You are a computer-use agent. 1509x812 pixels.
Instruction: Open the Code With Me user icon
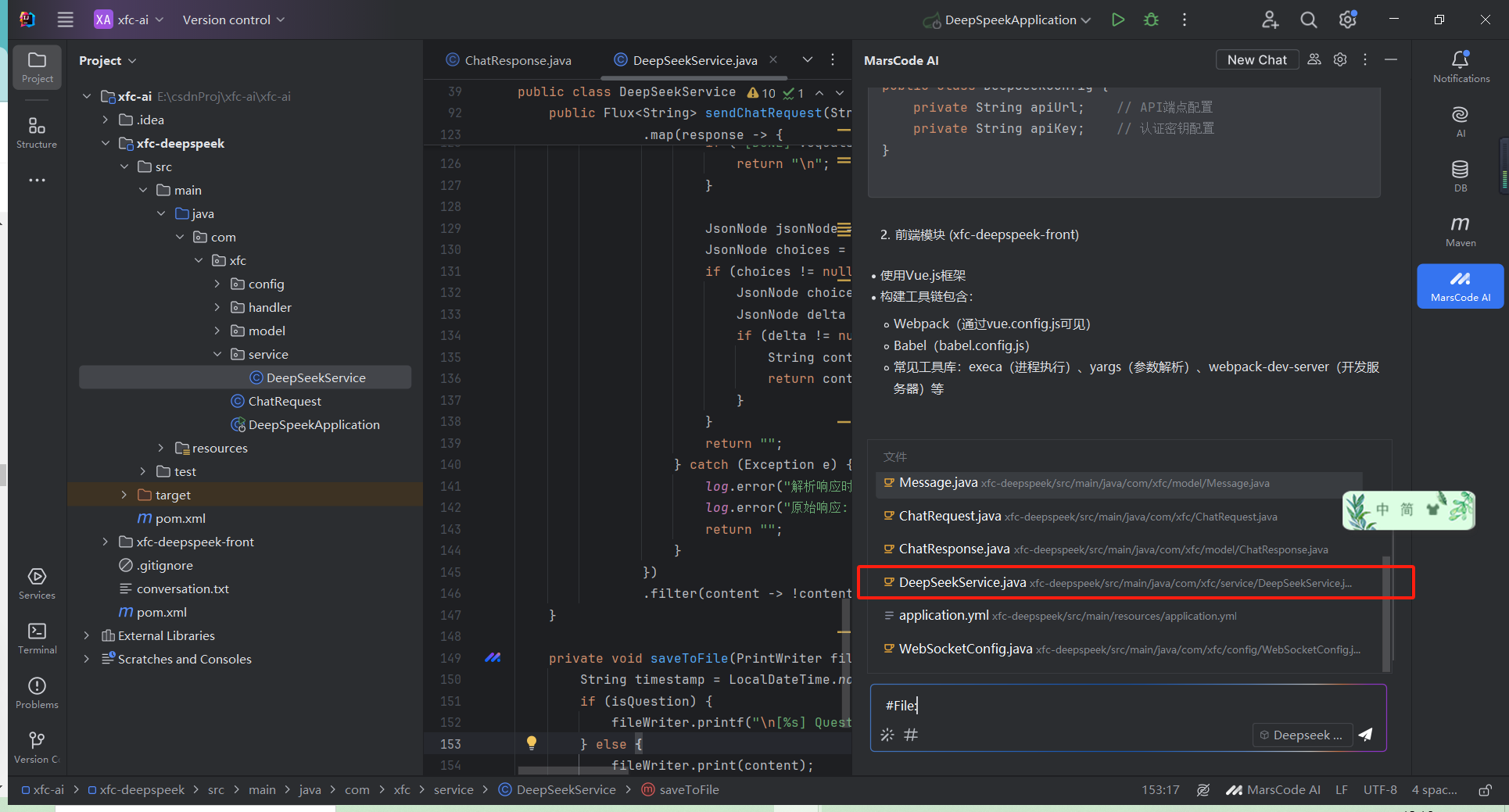tap(1271, 20)
